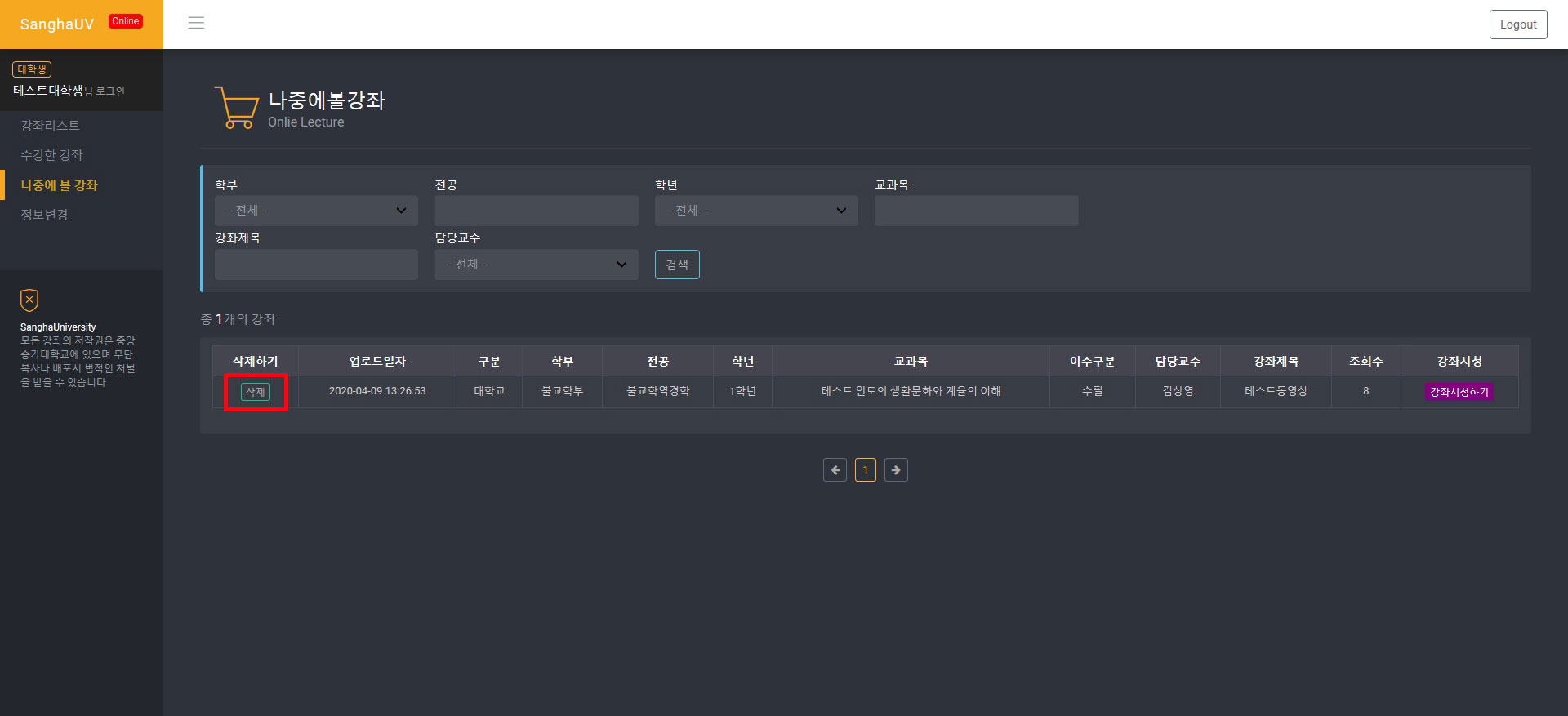Viewport: 1568px width, 716px height.
Task: Open 강좌리스트 in sidebar menu
Action: [x=50, y=125]
